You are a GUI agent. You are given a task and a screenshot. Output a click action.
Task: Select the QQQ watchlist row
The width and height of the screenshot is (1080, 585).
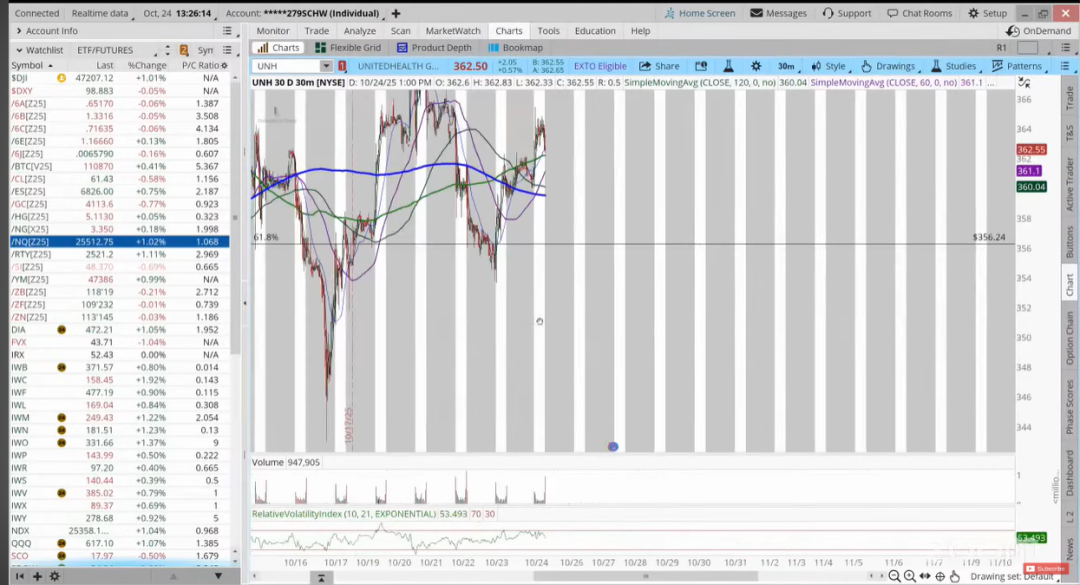pos(119,543)
